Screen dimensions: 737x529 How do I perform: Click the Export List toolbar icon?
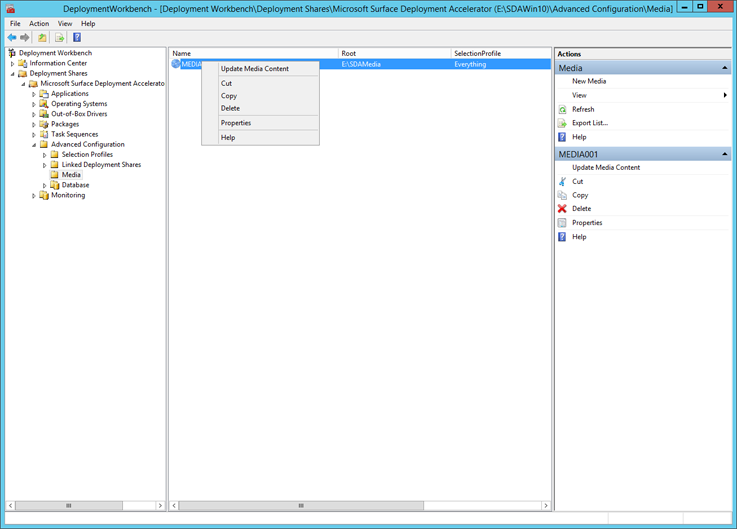(x=59, y=38)
